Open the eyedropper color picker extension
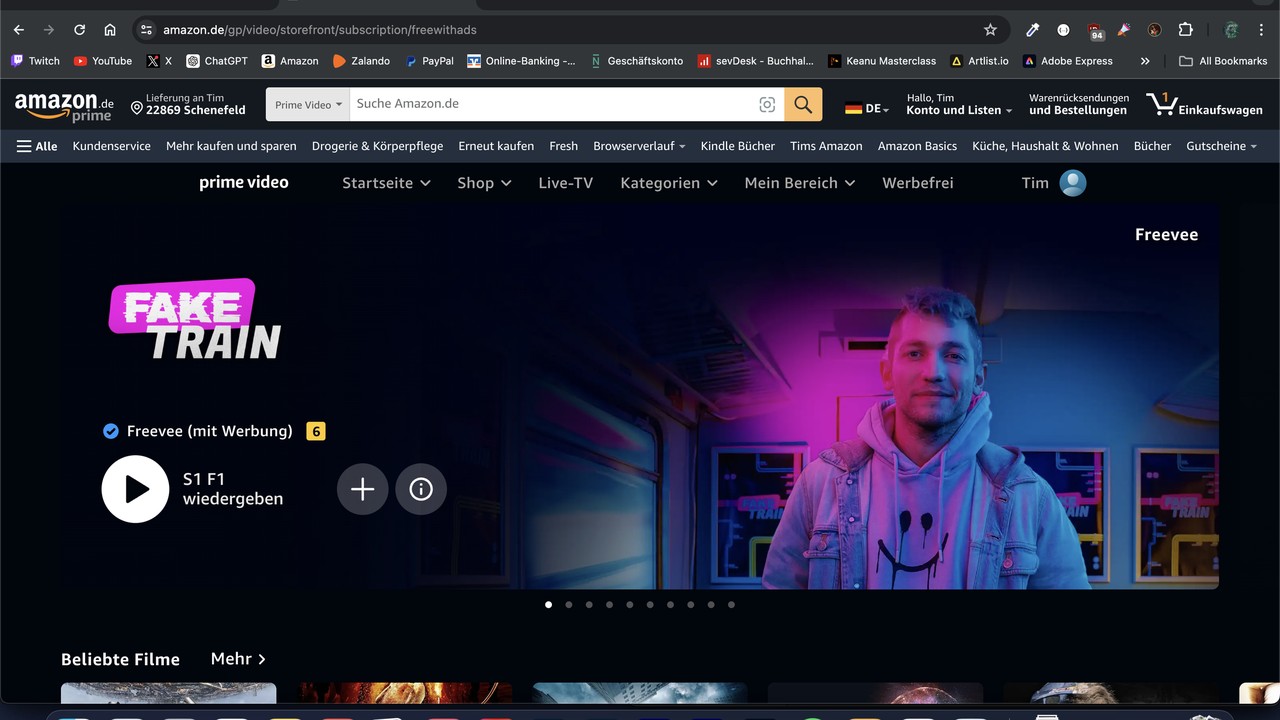 pyautogui.click(x=1033, y=30)
